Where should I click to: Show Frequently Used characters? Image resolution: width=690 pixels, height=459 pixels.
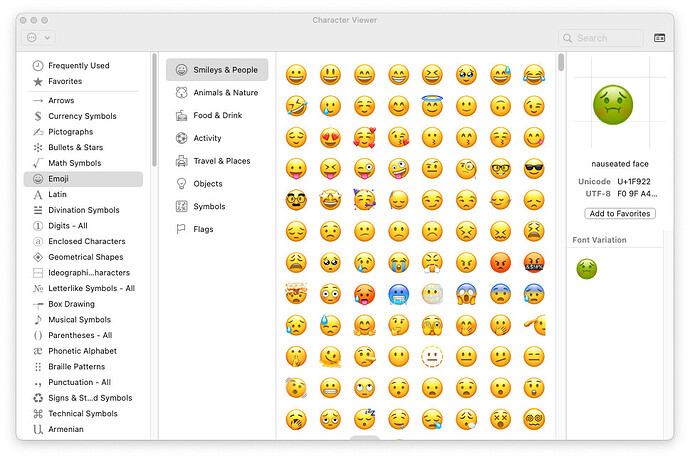click(78, 66)
